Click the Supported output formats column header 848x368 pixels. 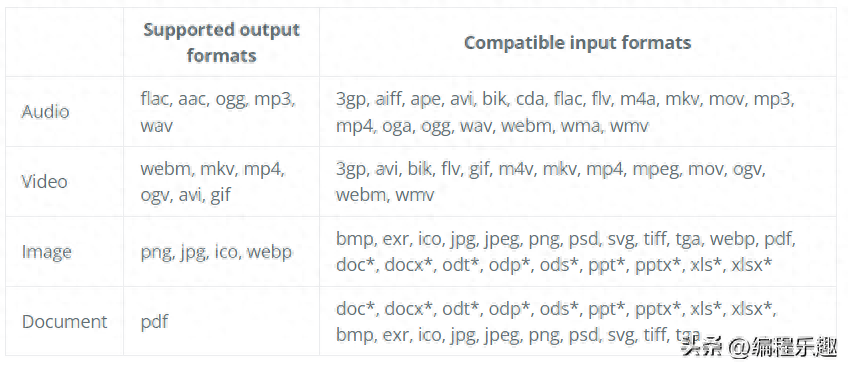(x=221, y=42)
